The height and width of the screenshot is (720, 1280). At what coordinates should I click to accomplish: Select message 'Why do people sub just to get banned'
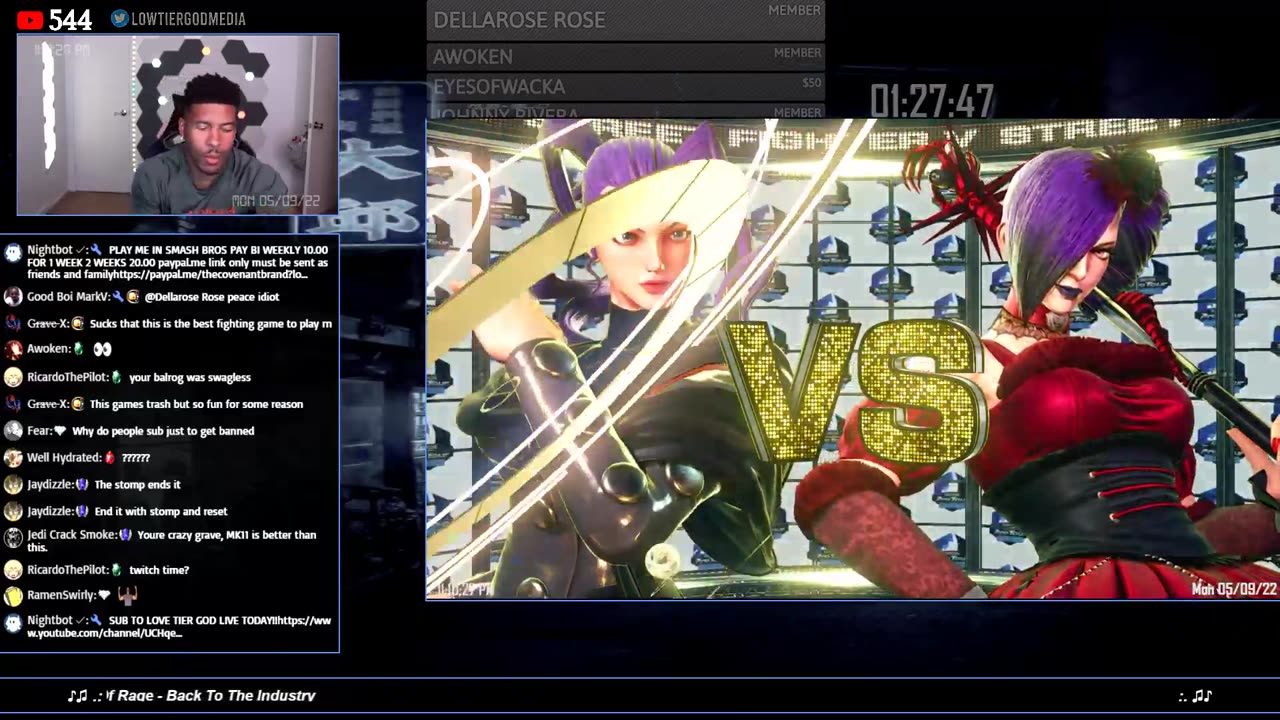tap(163, 431)
